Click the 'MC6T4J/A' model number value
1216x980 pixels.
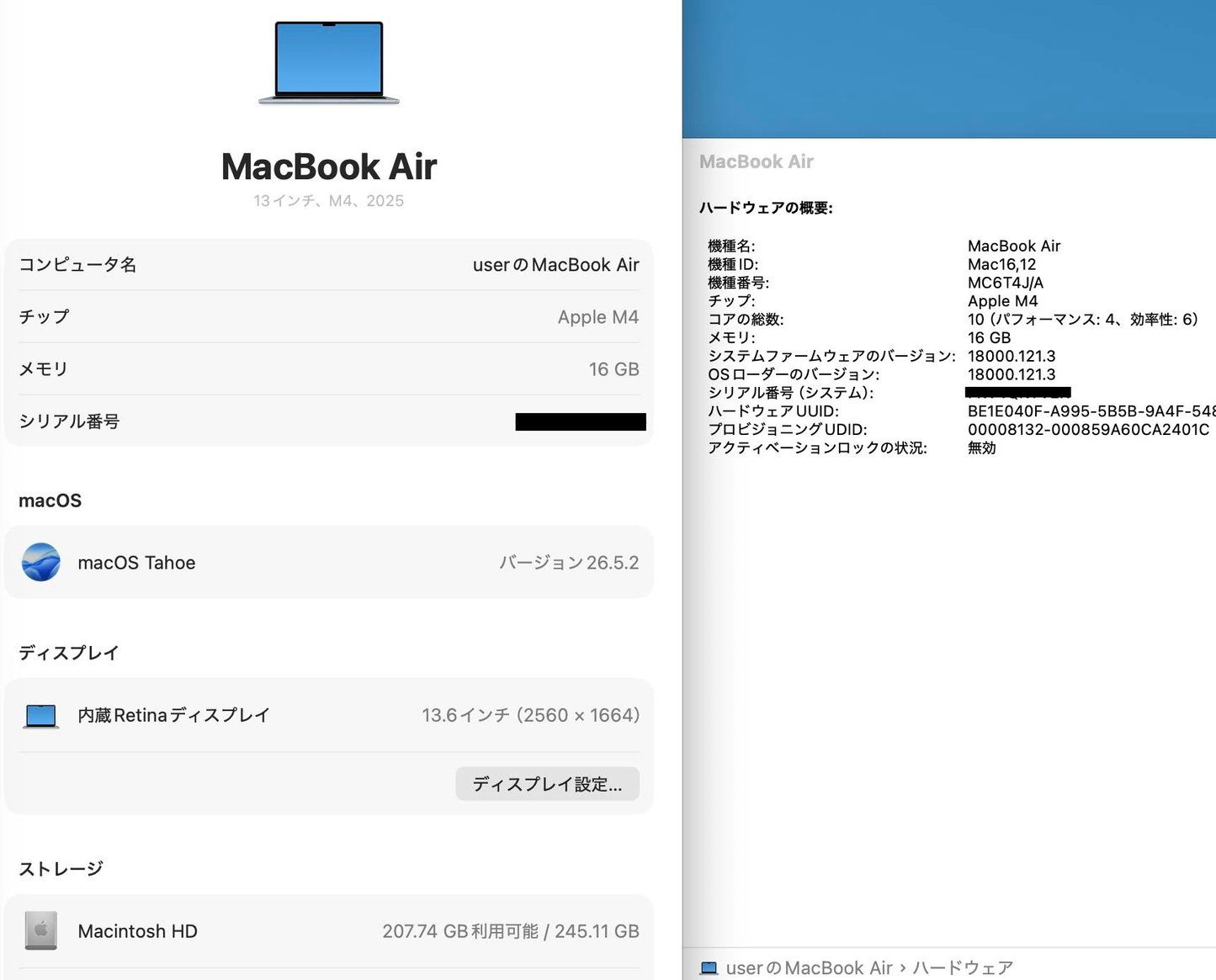[1006, 283]
